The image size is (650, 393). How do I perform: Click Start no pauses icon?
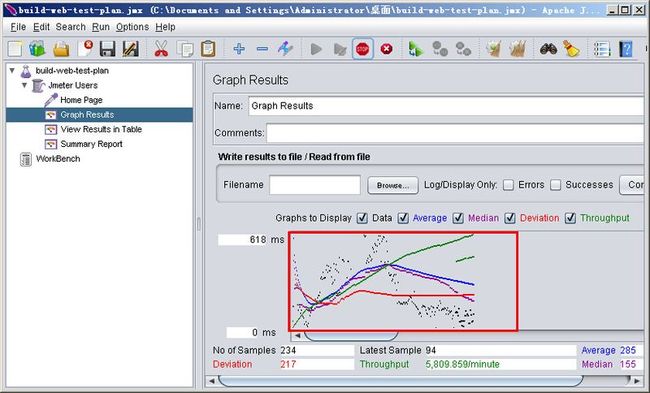(x=340, y=49)
